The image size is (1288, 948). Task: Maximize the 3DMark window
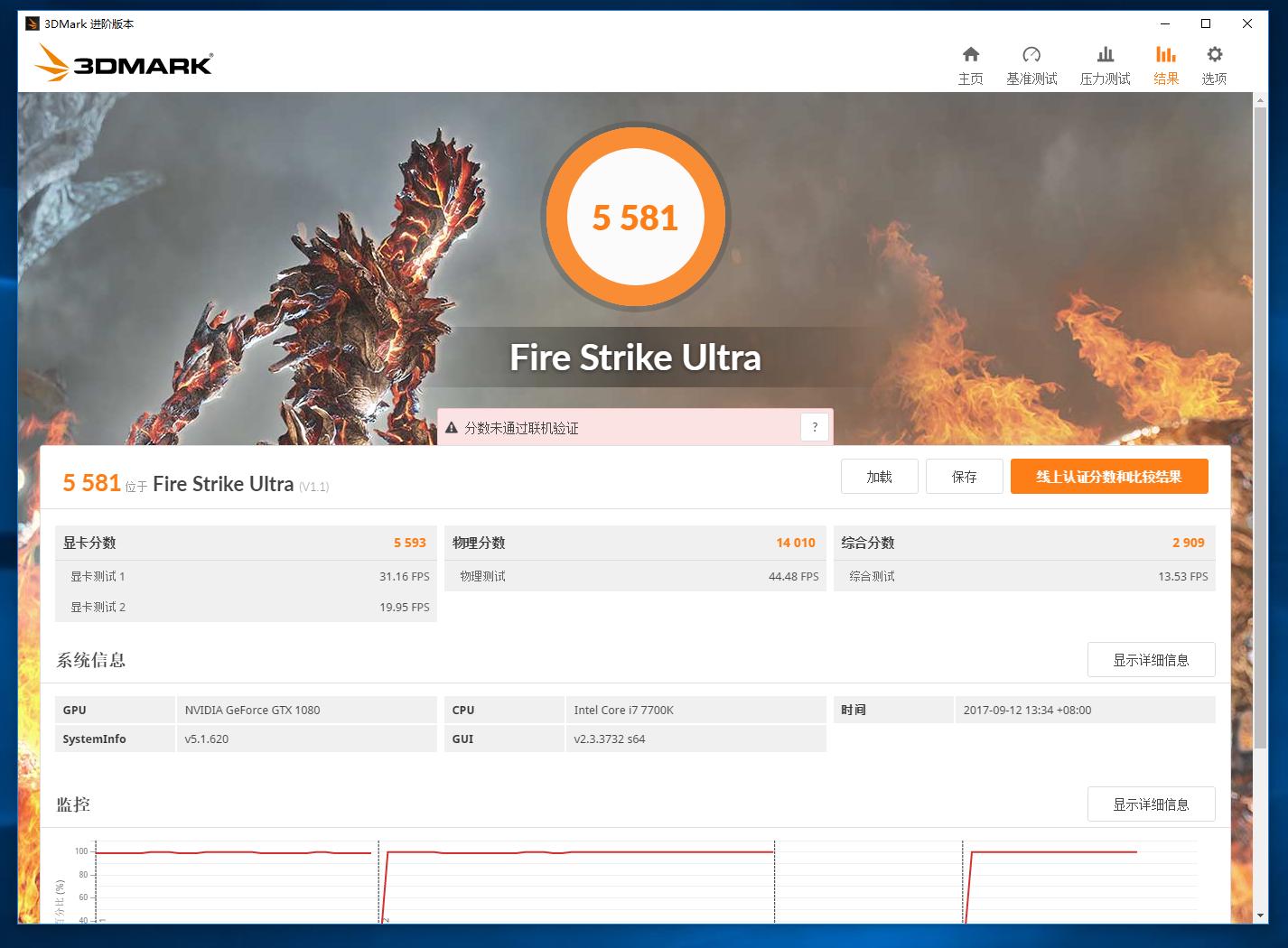1206,23
